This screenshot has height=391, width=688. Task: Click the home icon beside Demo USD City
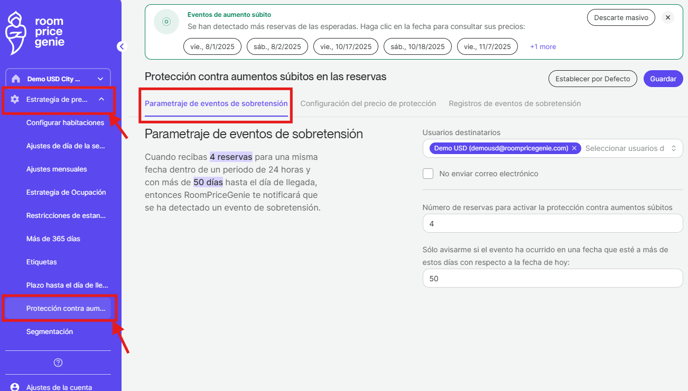tap(16, 79)
